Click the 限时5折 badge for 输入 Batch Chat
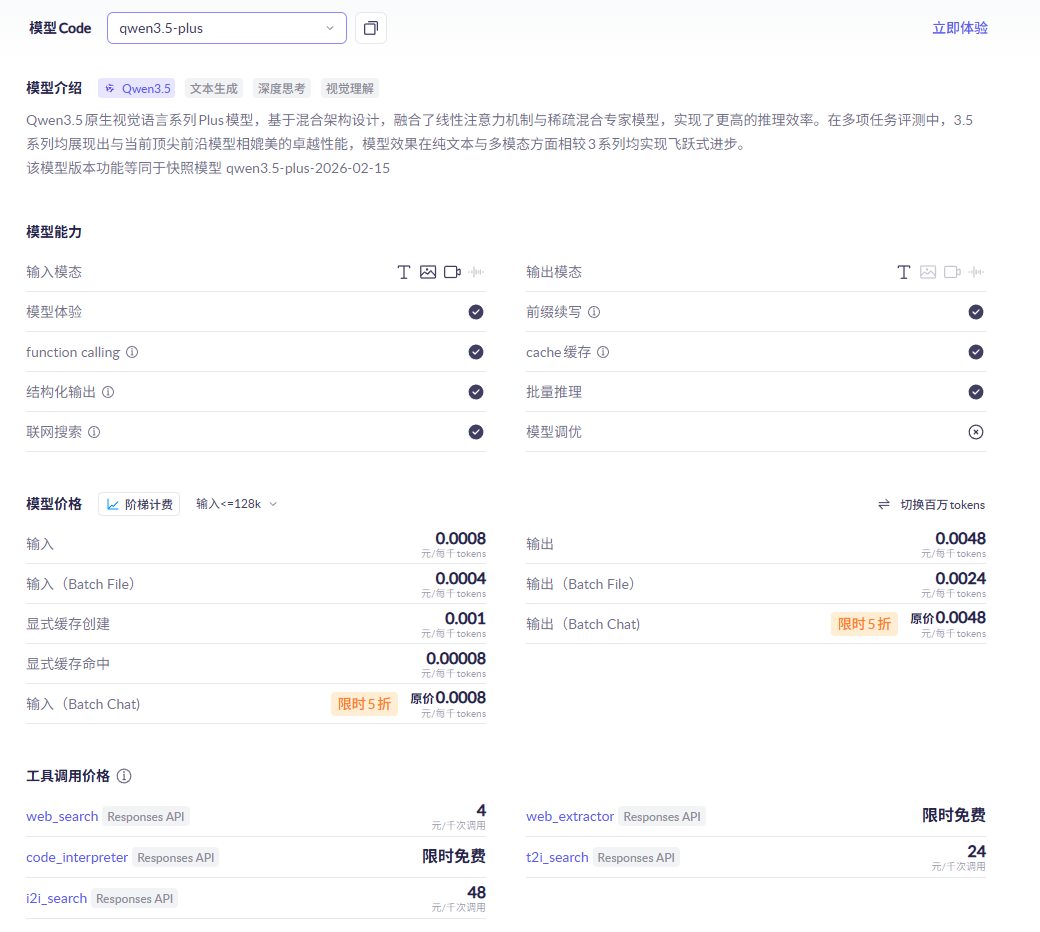This screenshot has width=1040, height=932. [x=364, y=704]
